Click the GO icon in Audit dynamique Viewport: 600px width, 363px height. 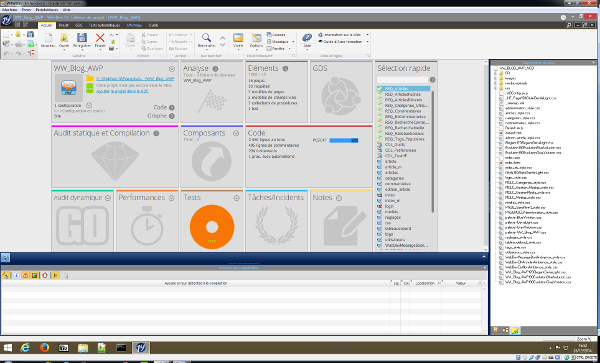[82, 226]
